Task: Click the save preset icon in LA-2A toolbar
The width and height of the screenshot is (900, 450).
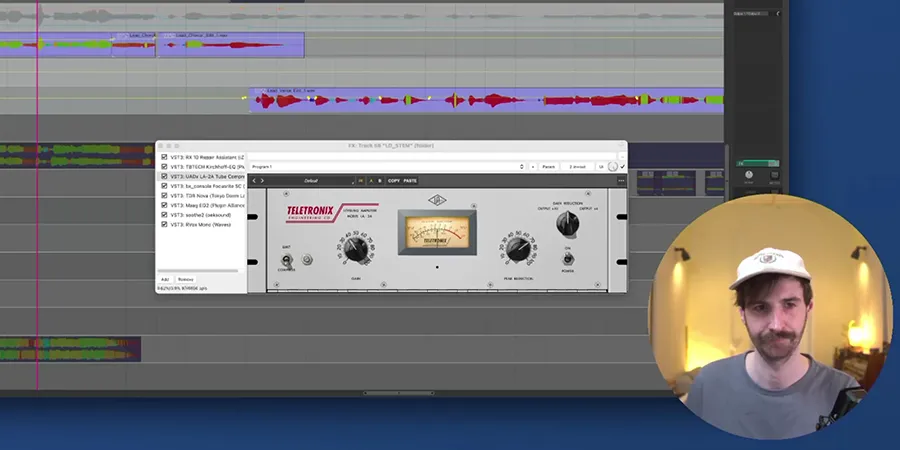Action: click(x=361, y=181)
